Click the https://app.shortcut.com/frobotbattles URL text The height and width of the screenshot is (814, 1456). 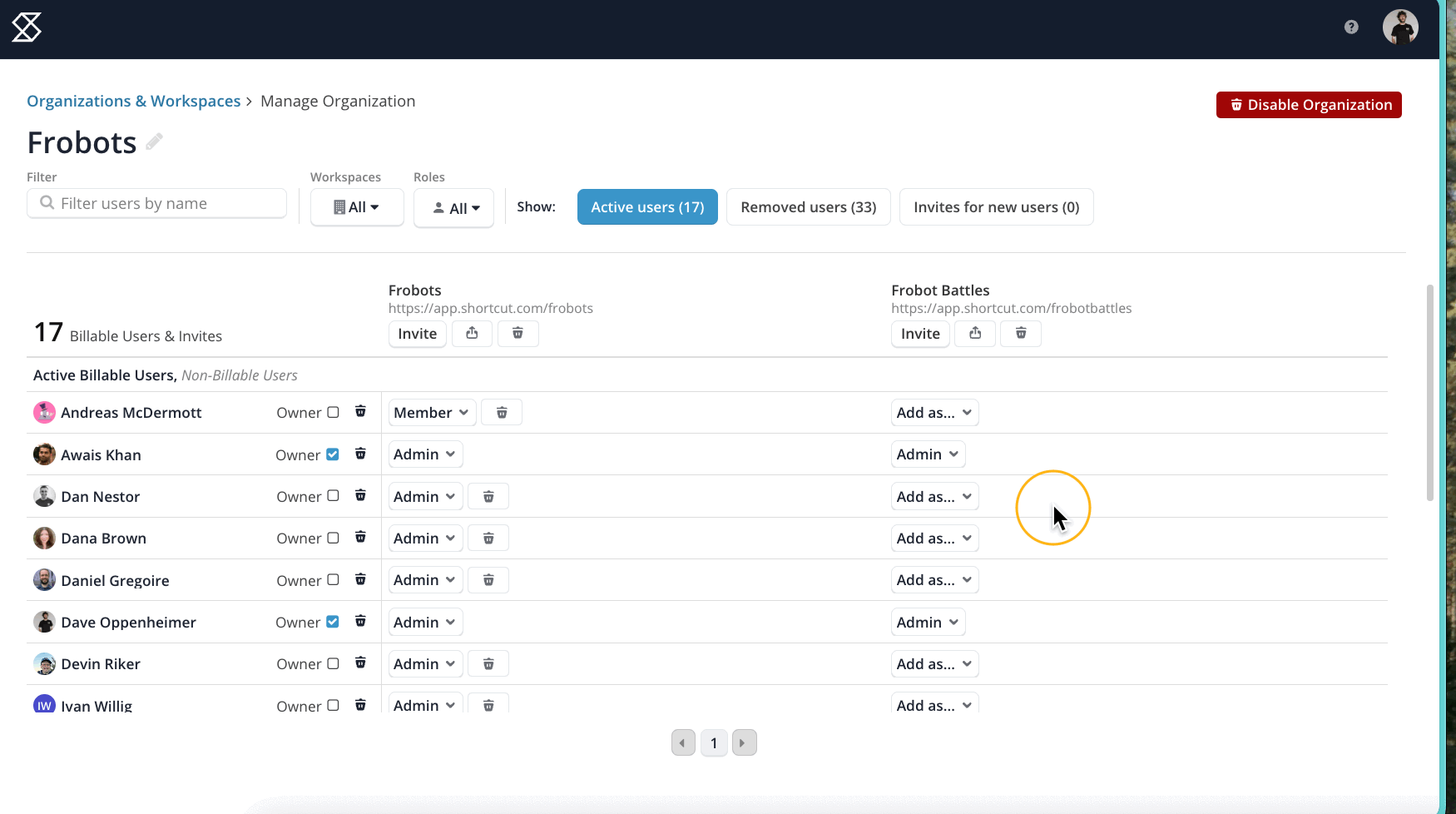[x=1012, y=308]
